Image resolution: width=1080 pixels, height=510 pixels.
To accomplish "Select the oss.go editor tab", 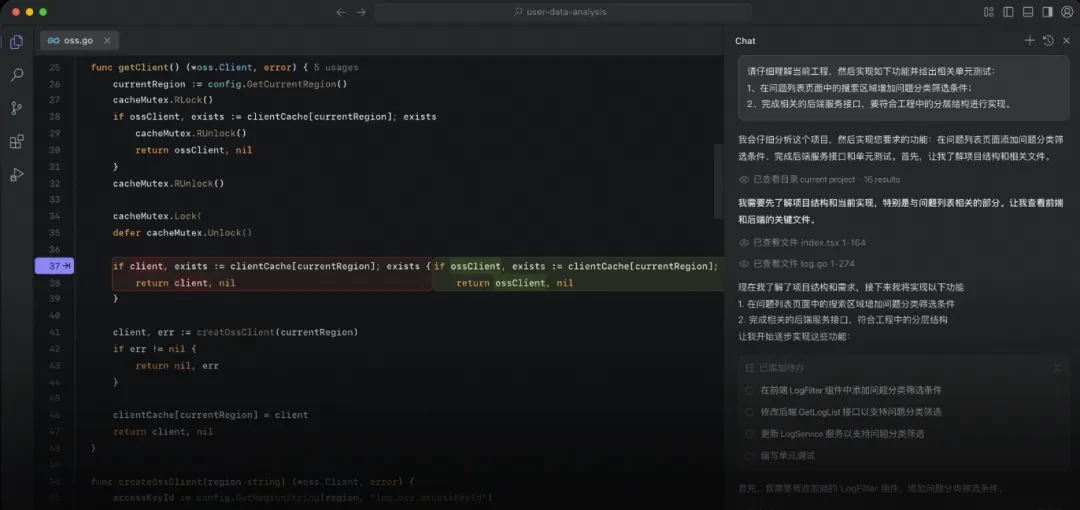I will (x=79, y=41).
